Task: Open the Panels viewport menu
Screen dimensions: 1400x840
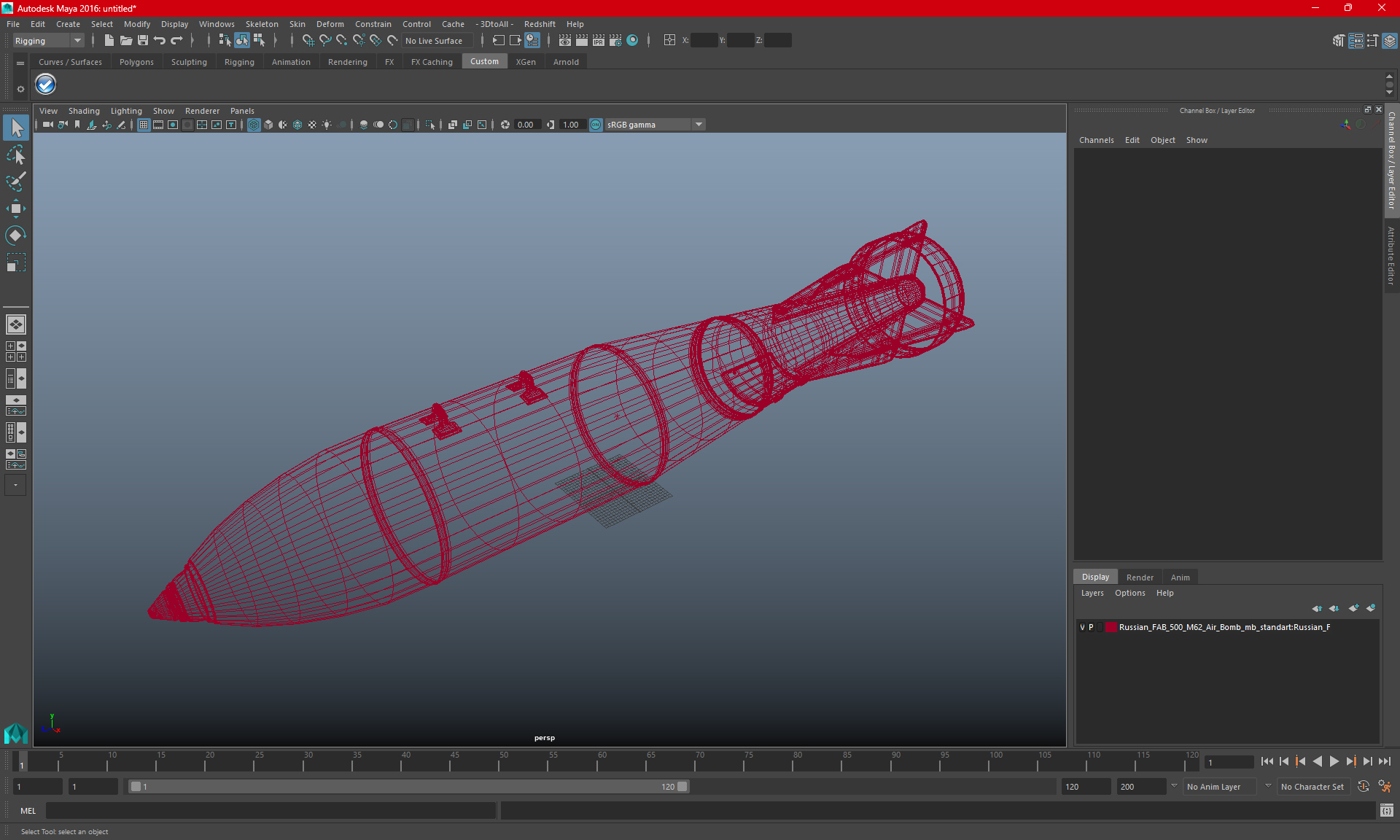Action: (242, 111)
